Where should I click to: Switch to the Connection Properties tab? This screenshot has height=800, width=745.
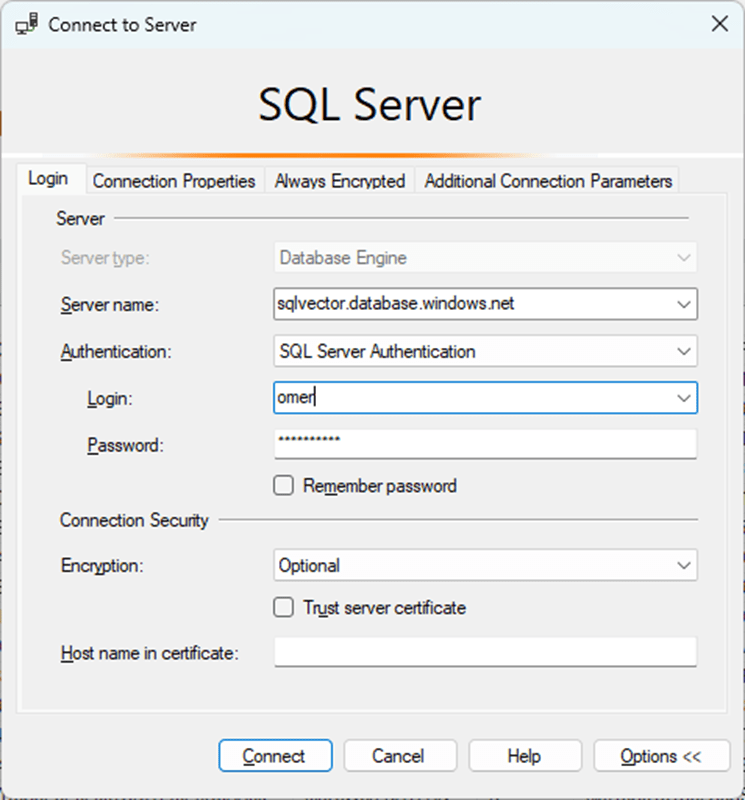coord(174,181)
